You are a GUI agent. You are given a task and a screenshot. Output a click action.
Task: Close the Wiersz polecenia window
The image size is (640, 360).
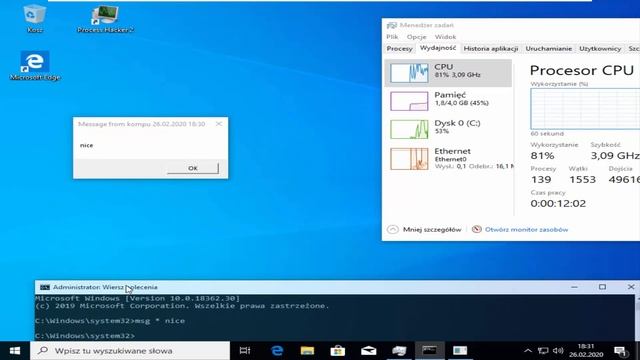631,287
